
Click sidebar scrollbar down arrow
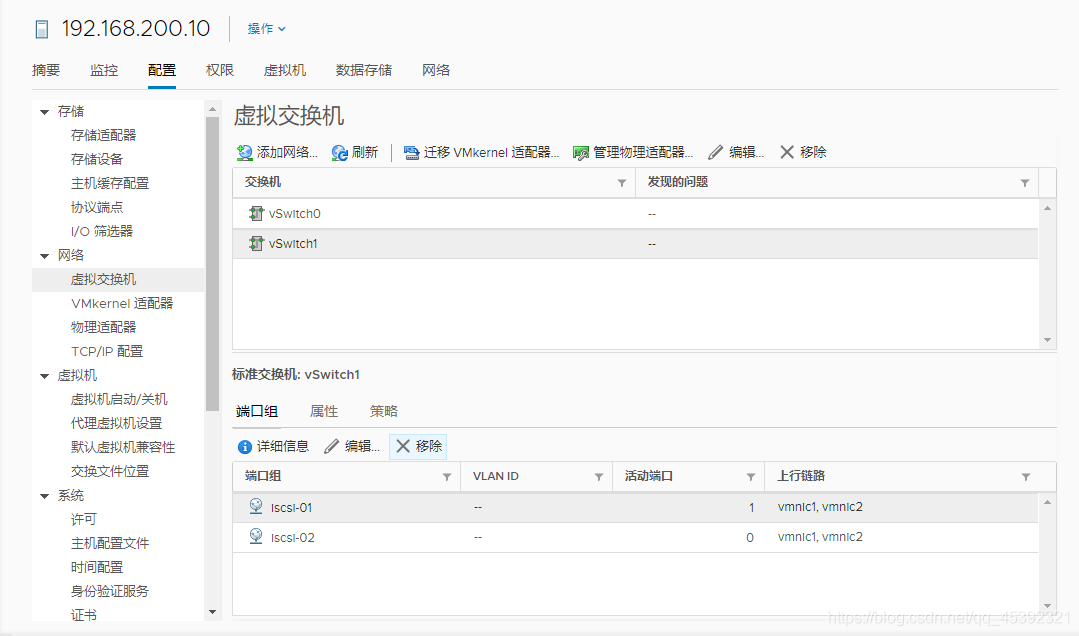[x=212, y=612]
